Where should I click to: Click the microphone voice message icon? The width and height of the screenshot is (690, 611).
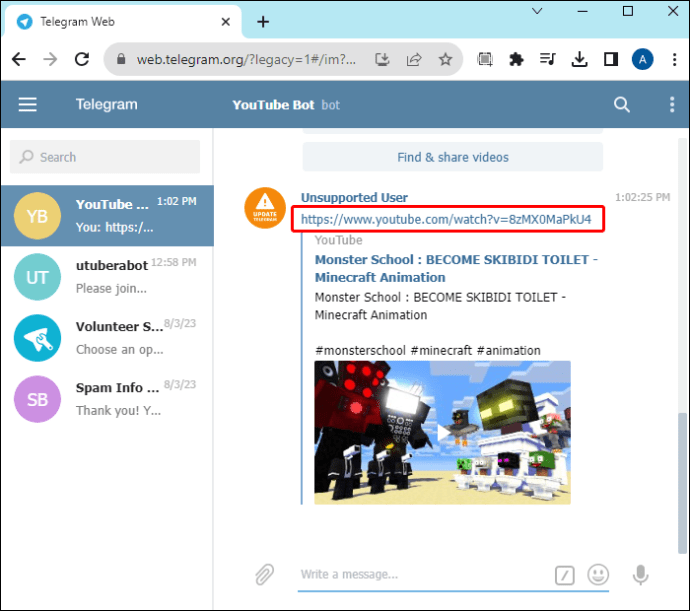tap(640, 574)
